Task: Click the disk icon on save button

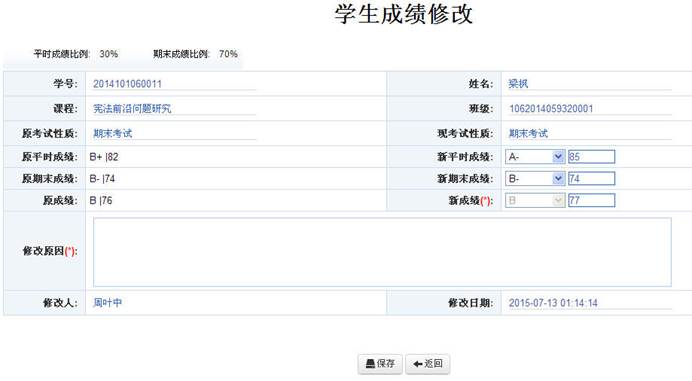Action: point(370,364)
